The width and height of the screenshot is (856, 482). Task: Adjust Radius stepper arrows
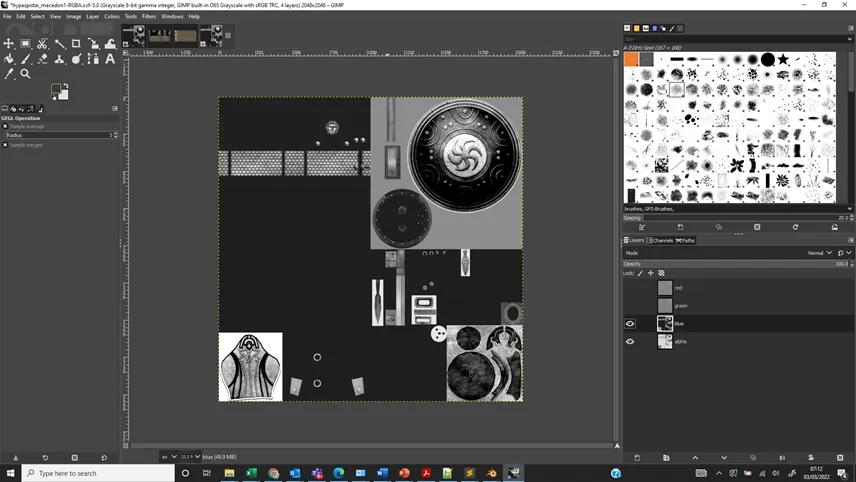pos(115,135)
